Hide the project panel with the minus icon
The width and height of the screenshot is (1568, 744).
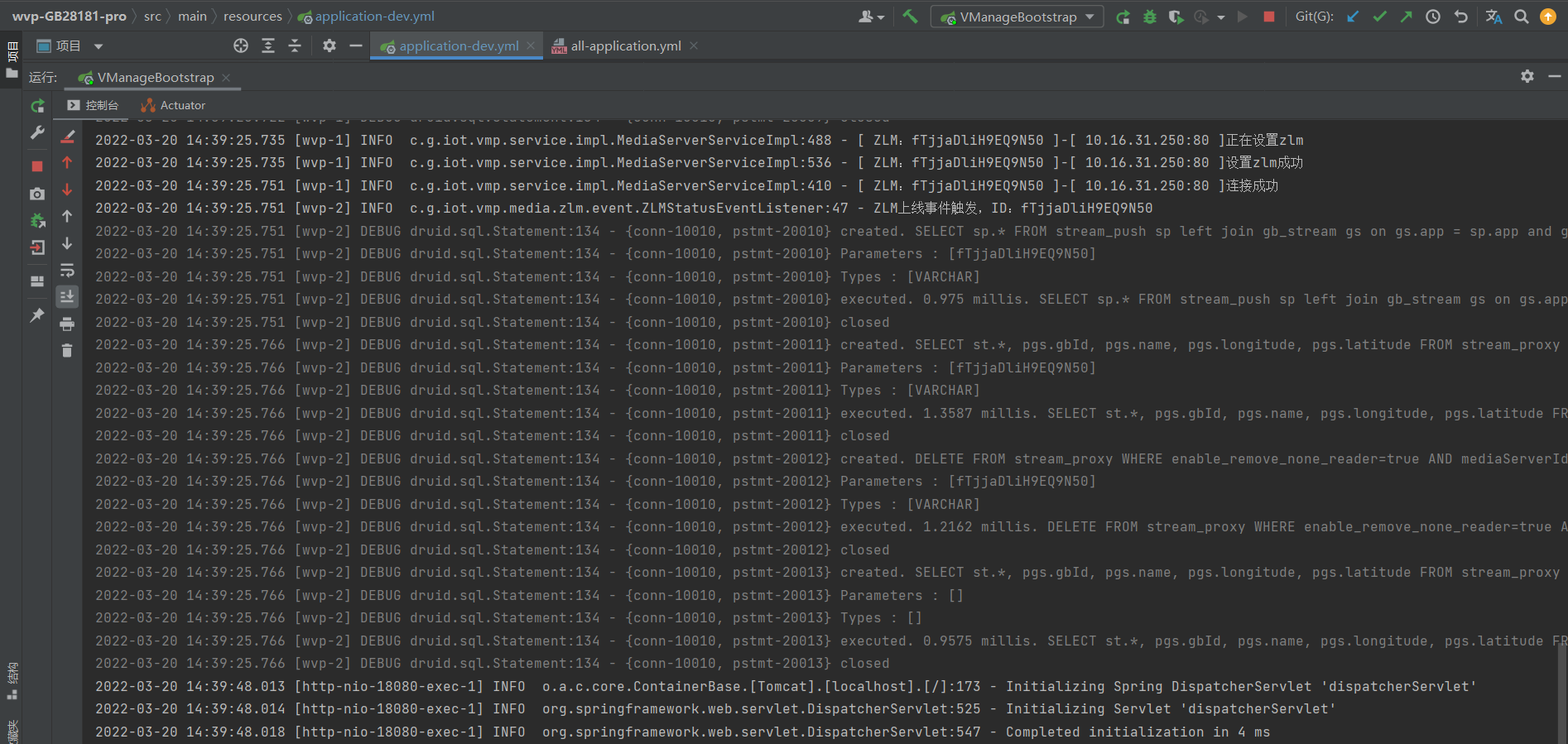(x=356, y=46)
